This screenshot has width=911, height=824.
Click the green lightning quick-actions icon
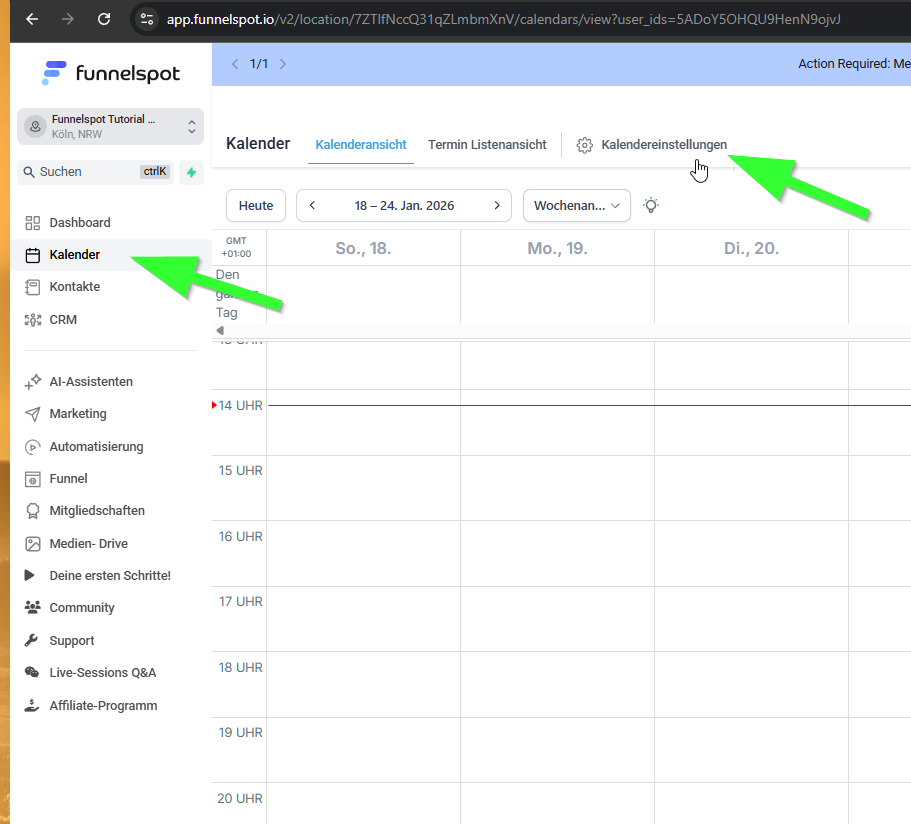click(191, 172)
